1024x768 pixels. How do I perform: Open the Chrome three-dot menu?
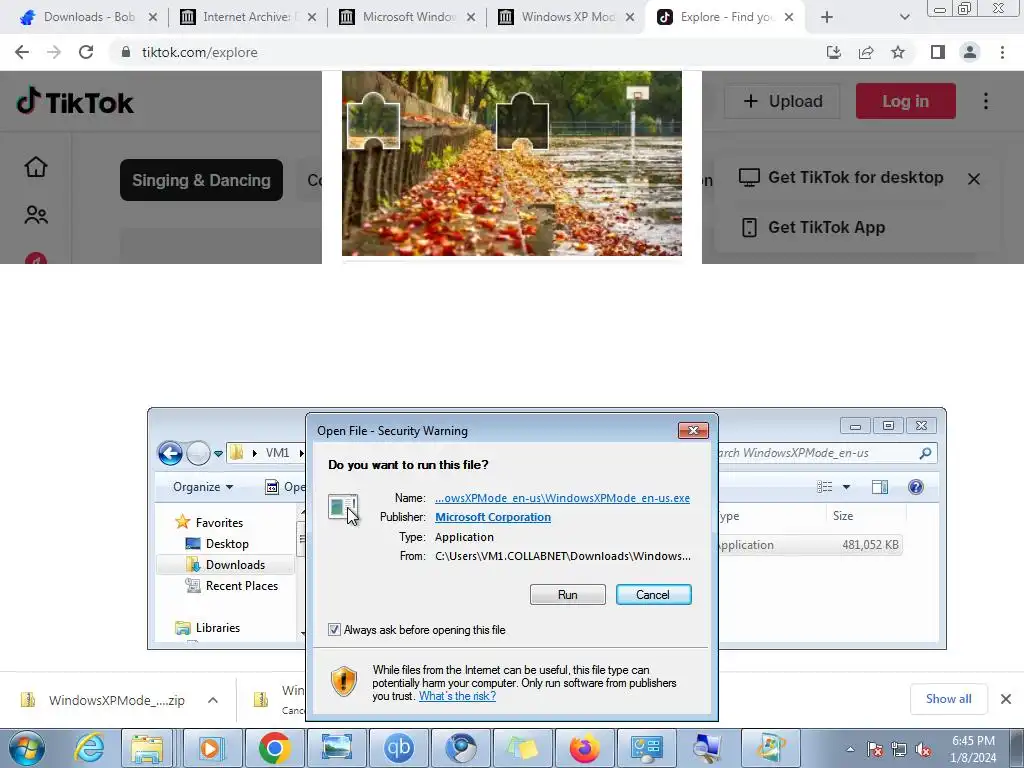pyautogui.click(x=1002, y=52)
